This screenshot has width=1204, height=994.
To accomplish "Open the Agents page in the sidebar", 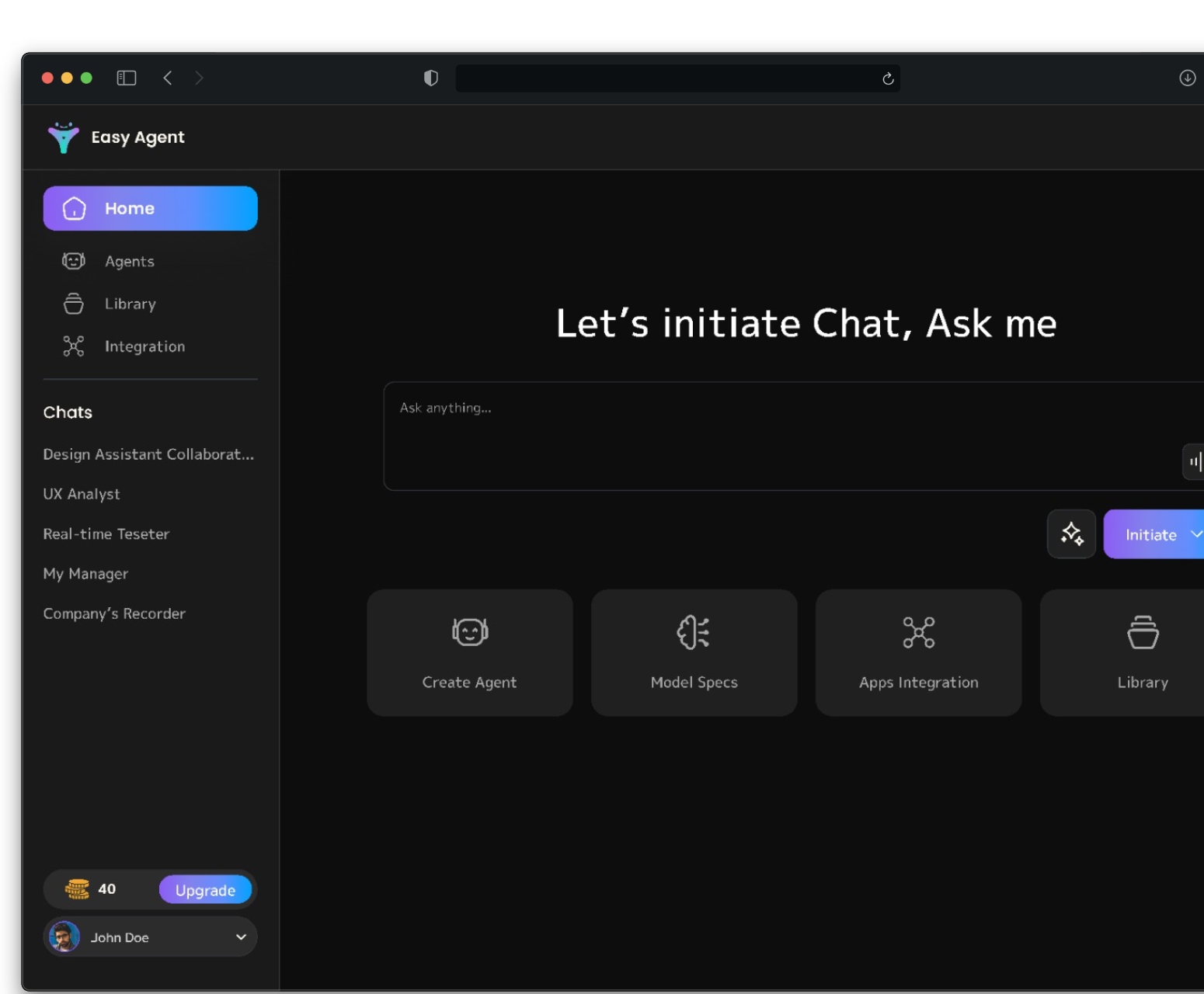I will point(129,262).
